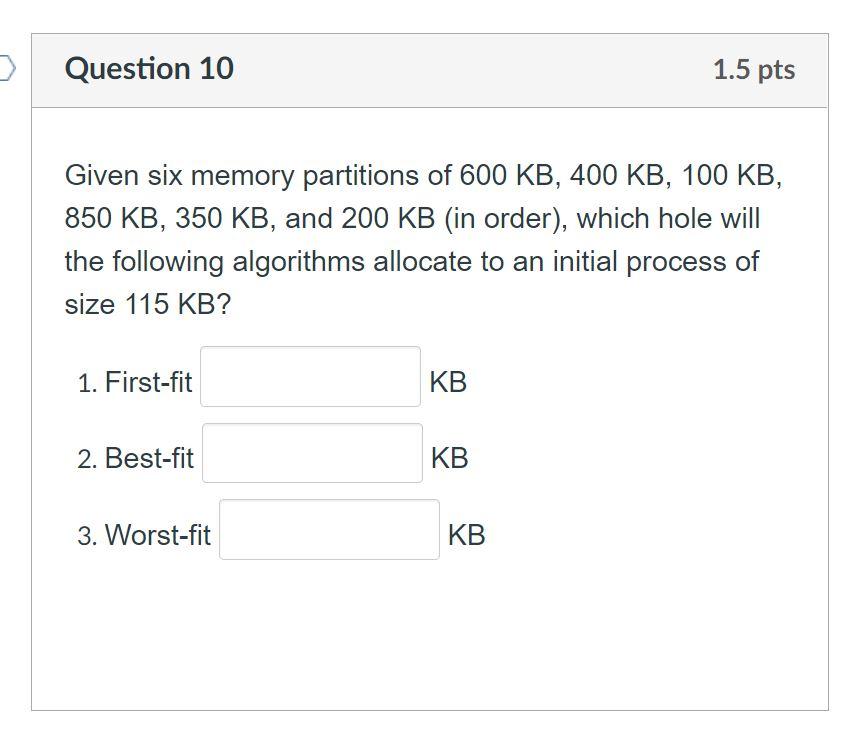Click the First-fit list item label
Viewport: 857px width, 734px height.
click(151, 381)
